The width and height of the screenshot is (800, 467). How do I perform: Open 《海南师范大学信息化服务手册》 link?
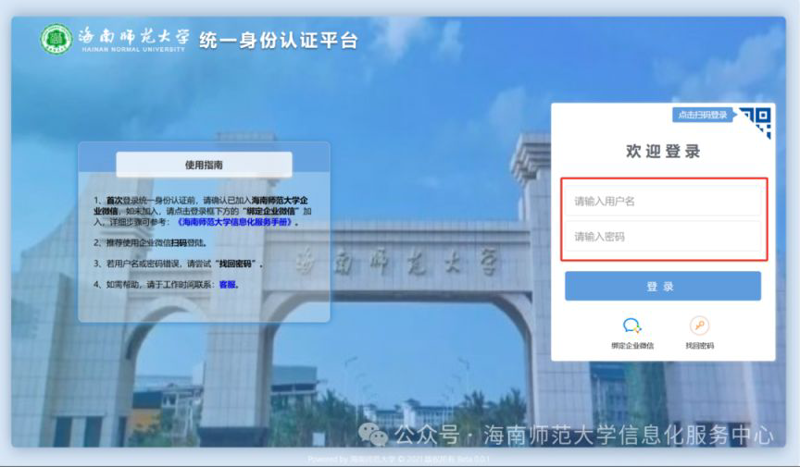[236, 222]
